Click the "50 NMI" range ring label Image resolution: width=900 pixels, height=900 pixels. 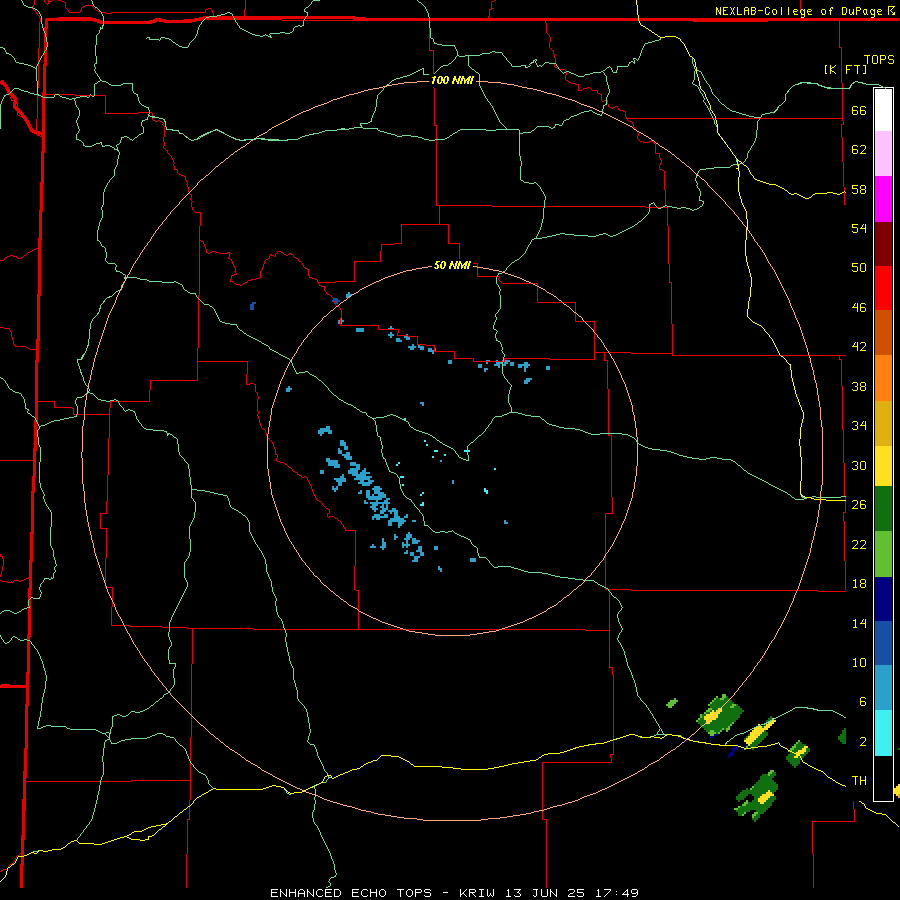pos(452,265)
